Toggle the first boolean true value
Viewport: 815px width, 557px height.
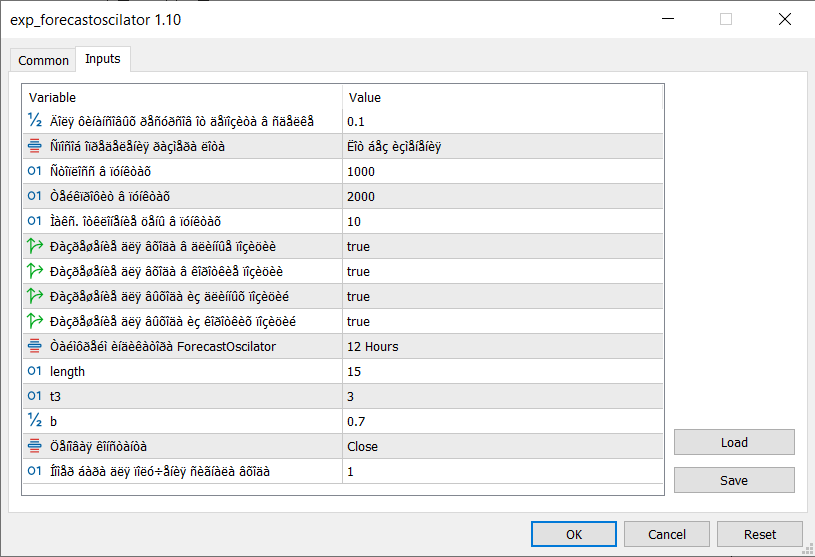pyautogui.click(x=358, y=246)
